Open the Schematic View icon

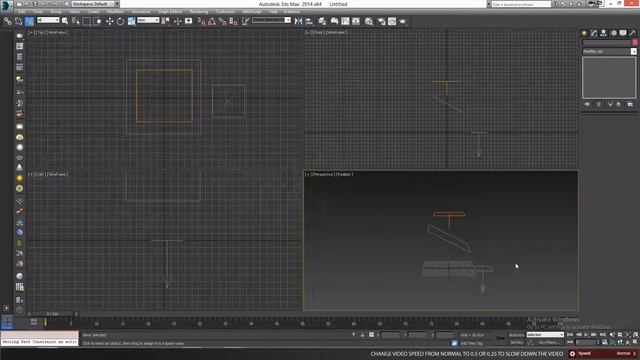point(356,21)
